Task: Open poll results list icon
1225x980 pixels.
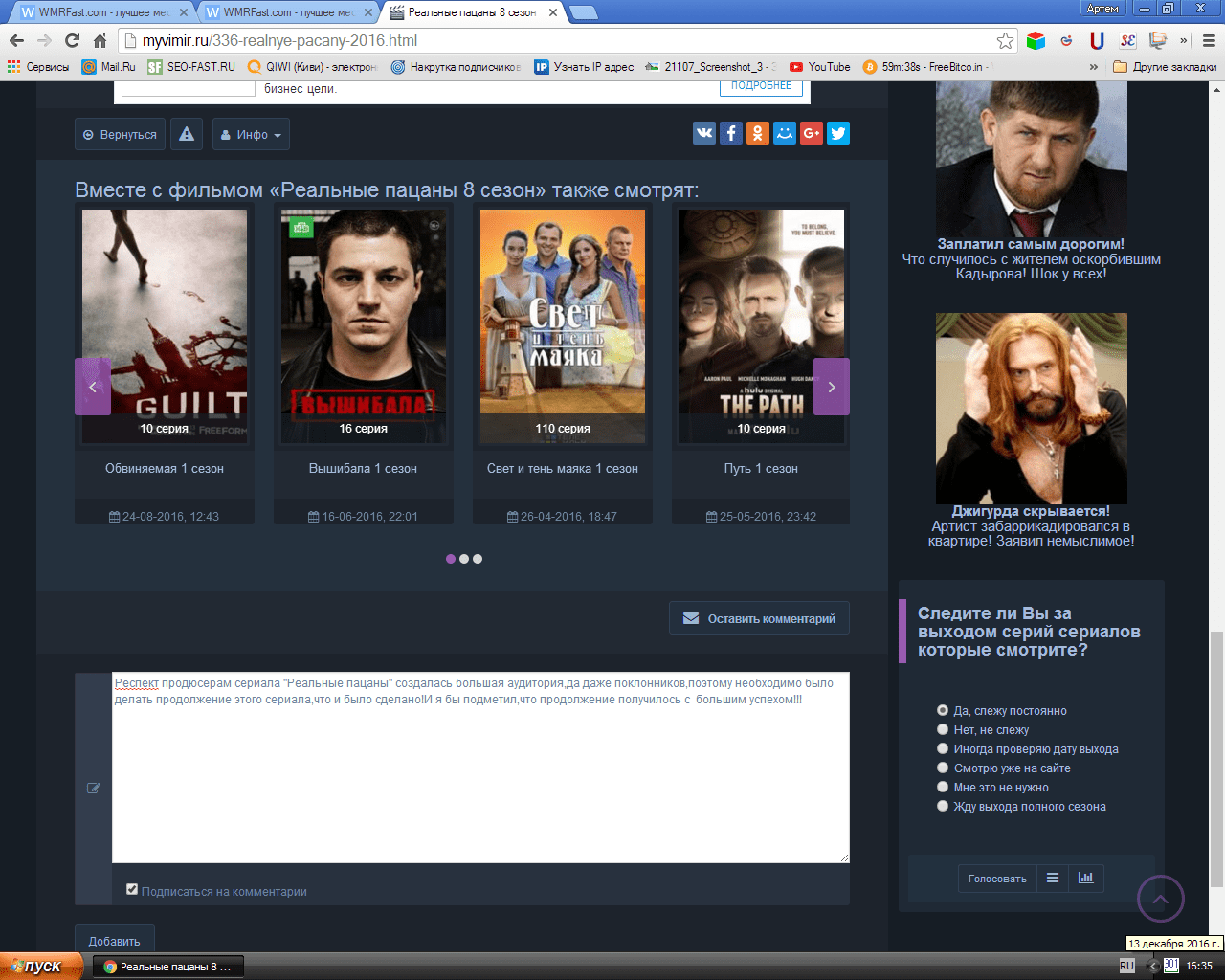Action: 1053,878
